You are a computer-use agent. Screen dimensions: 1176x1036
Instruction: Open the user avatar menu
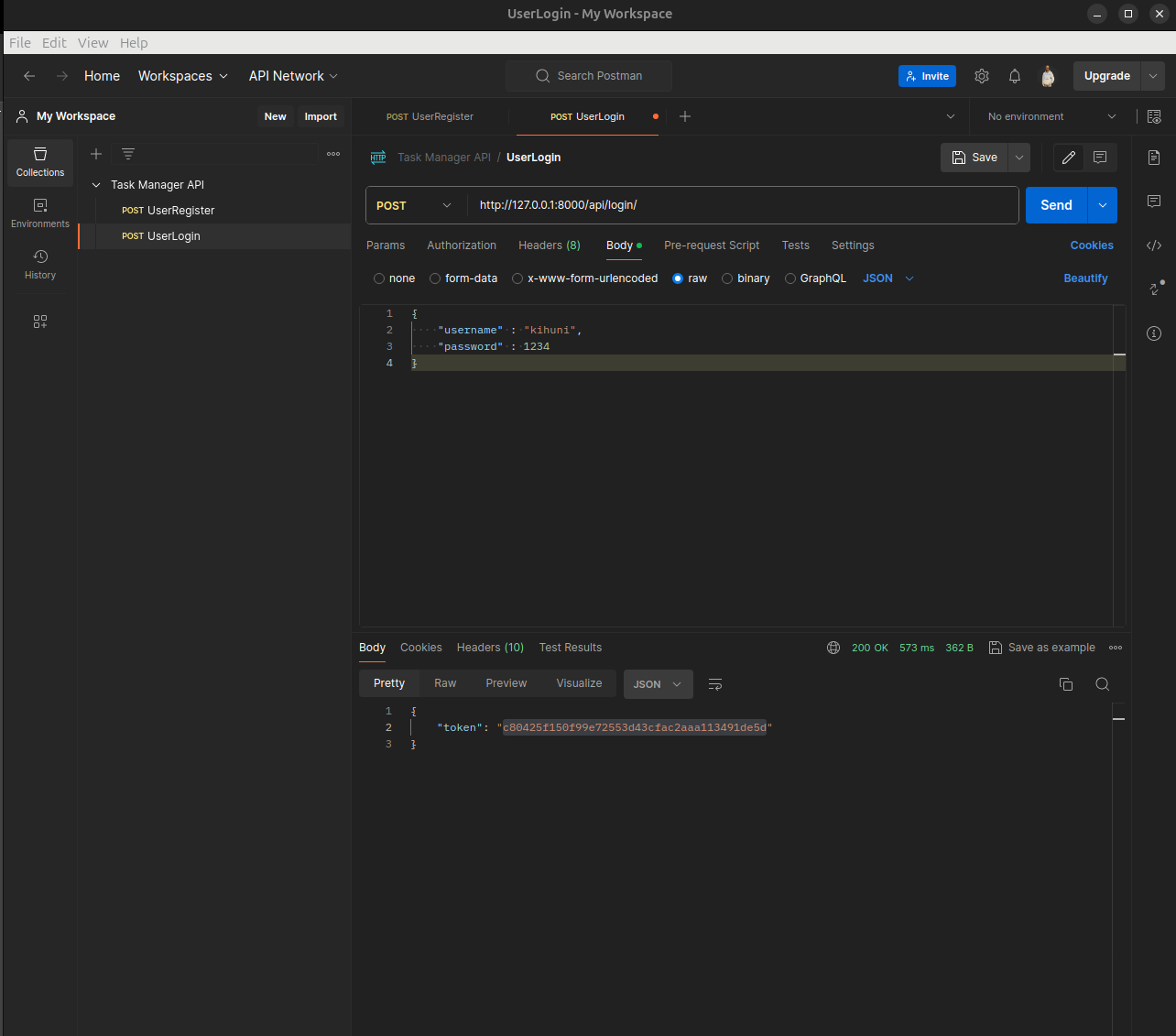pyautogui.click(x=1048, y=76)
